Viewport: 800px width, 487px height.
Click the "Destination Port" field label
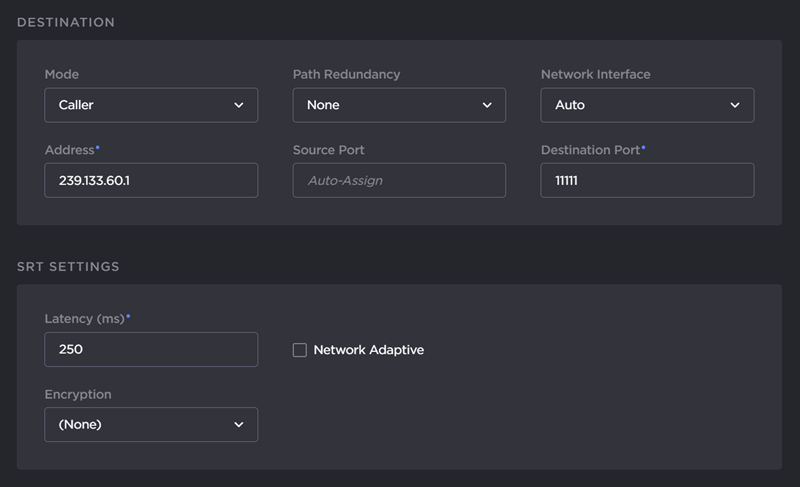pyautogui.click(x=590, y=150)
